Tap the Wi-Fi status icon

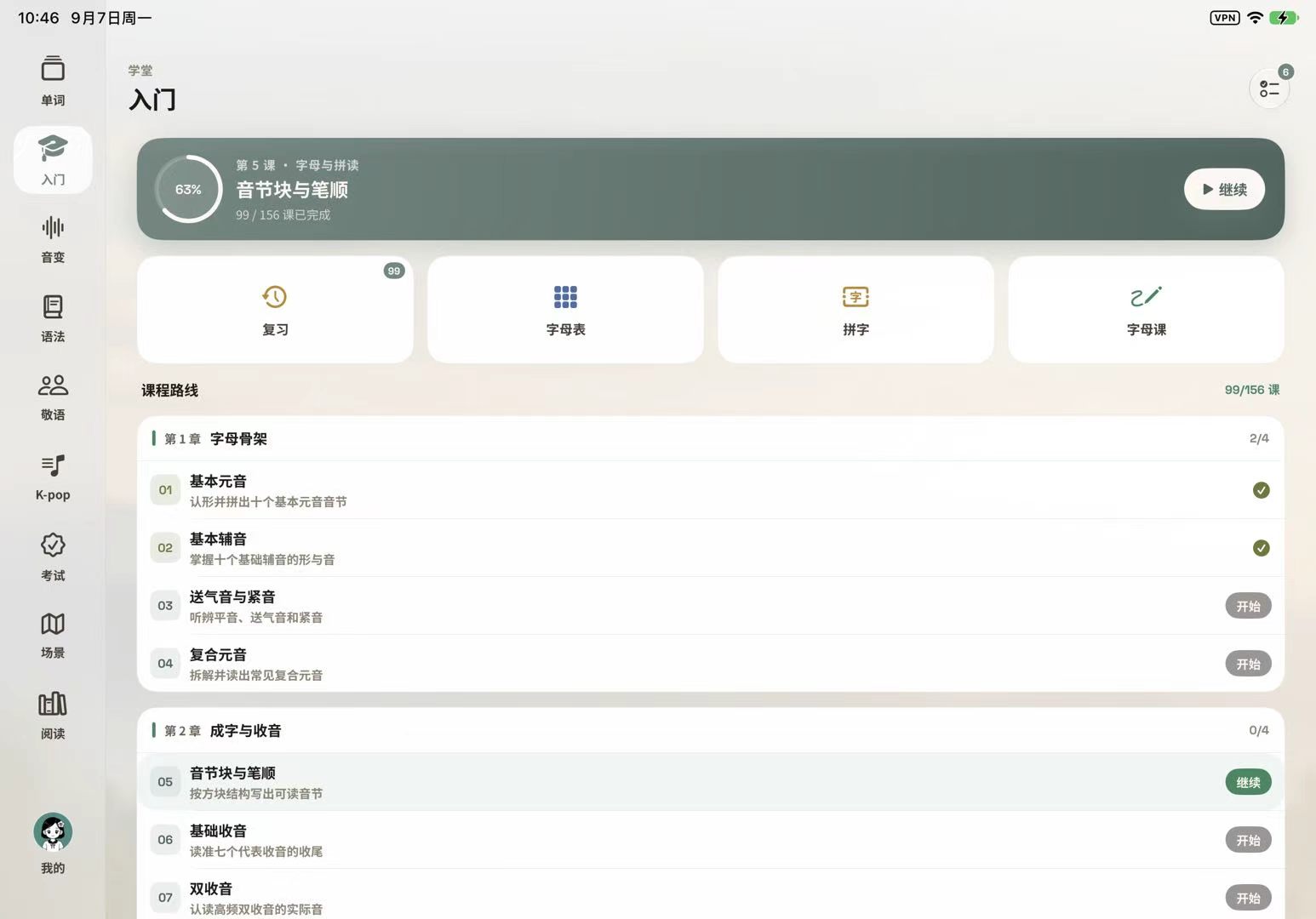pos(1255,18)
